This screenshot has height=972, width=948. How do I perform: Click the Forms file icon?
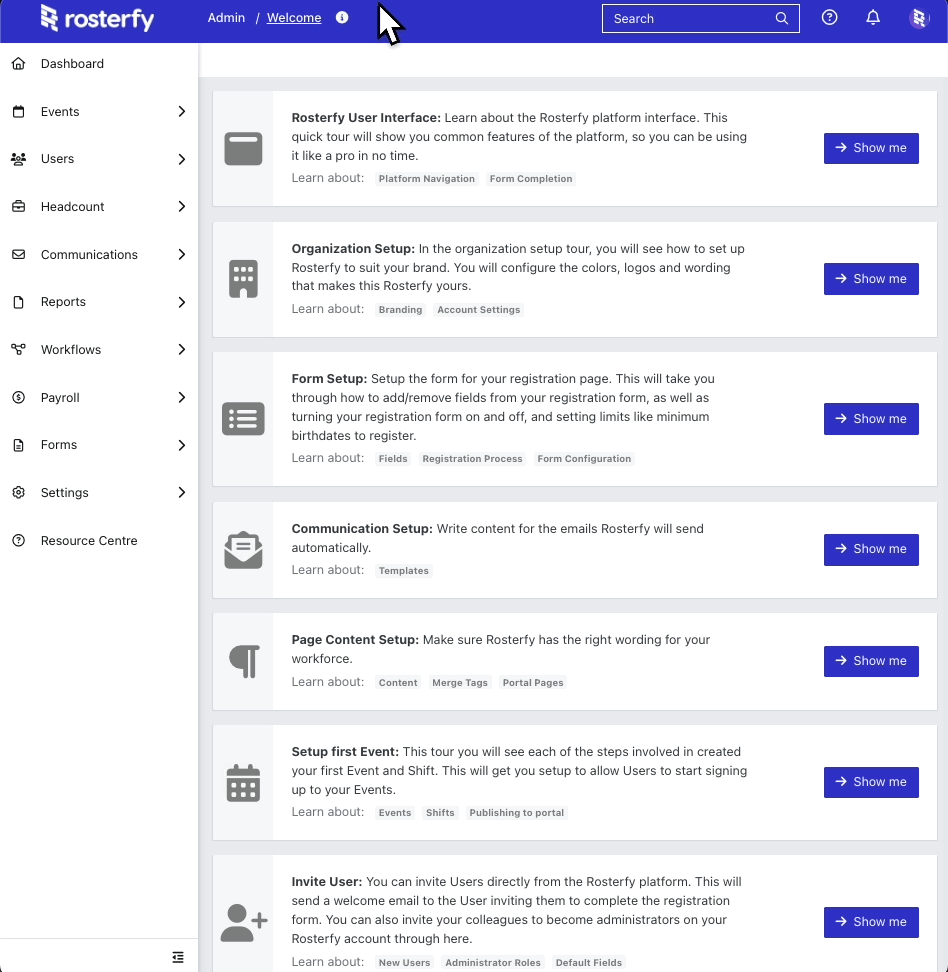pos(19,445)
